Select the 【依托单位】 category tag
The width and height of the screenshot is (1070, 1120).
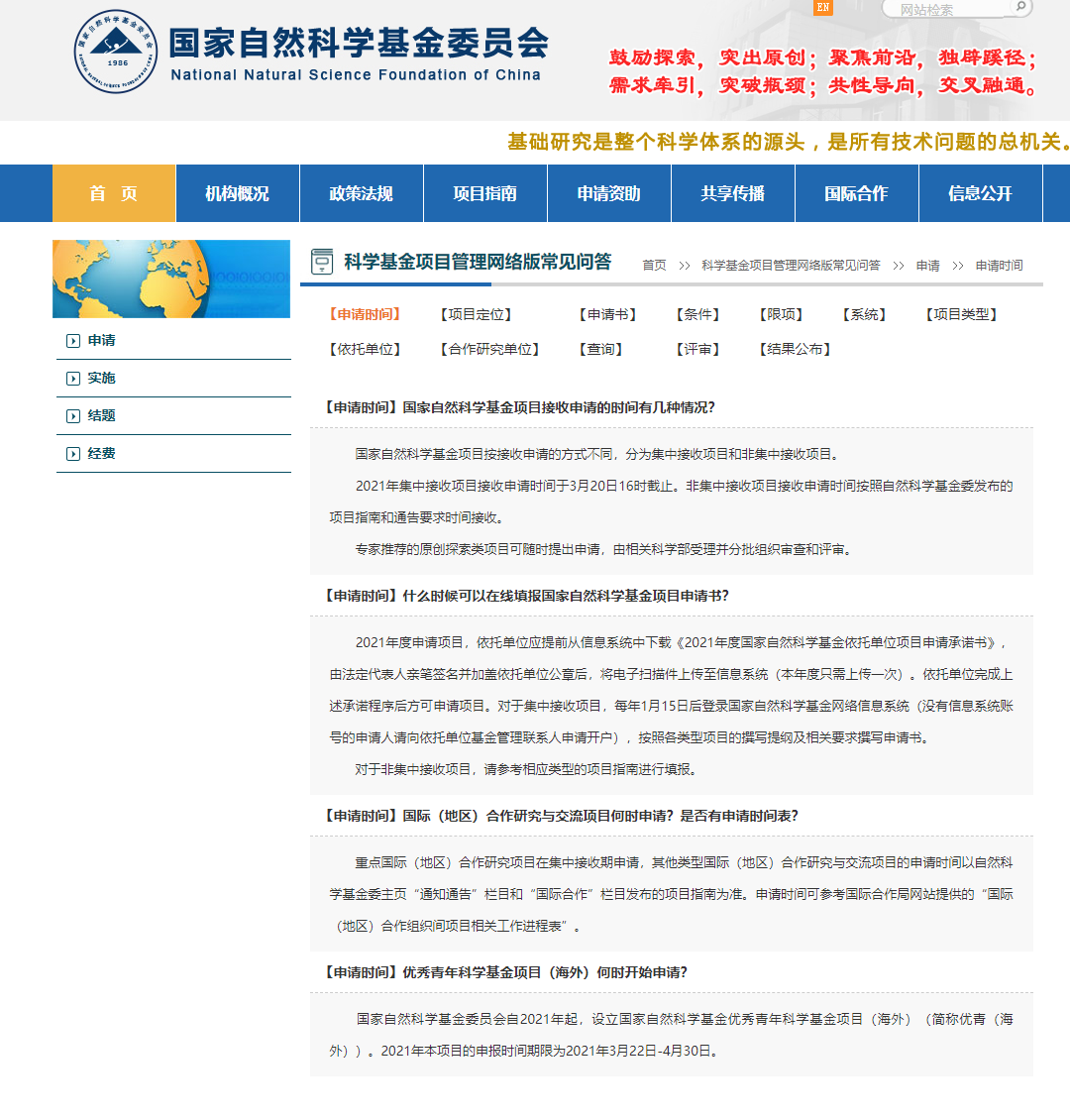(365, 349)
